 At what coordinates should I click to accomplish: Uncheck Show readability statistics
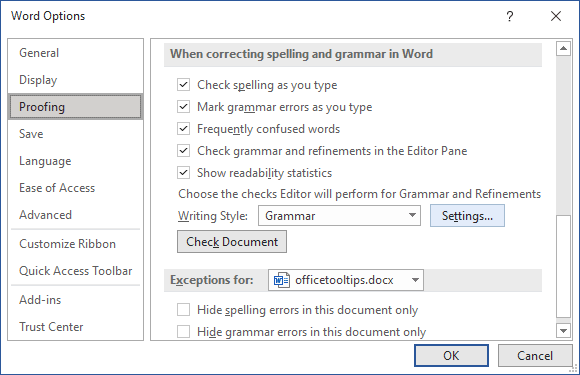pyautogui.click(x=183, y=173)
